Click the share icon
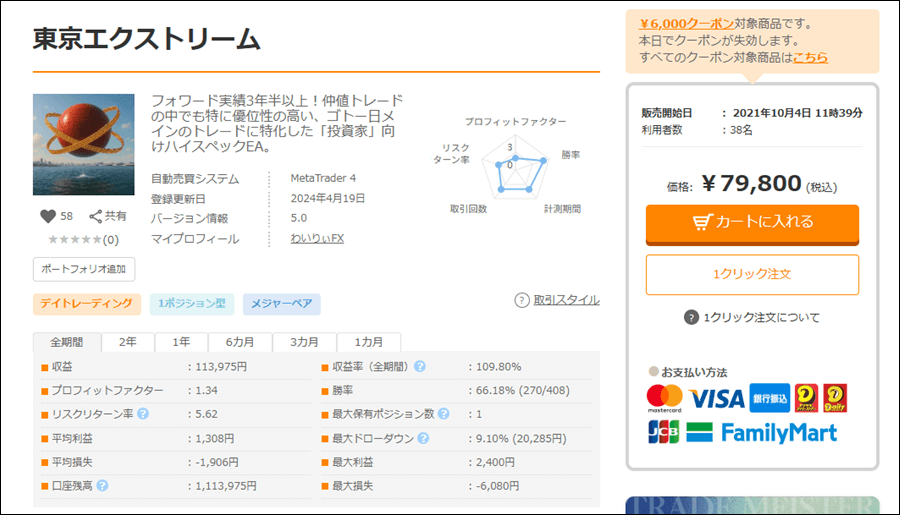Viewport: 900px width, 515px height. click(96, 216)
